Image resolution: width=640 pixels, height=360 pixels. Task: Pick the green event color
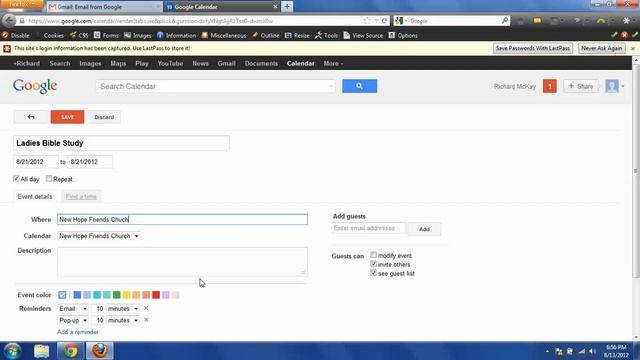(117, 295)
